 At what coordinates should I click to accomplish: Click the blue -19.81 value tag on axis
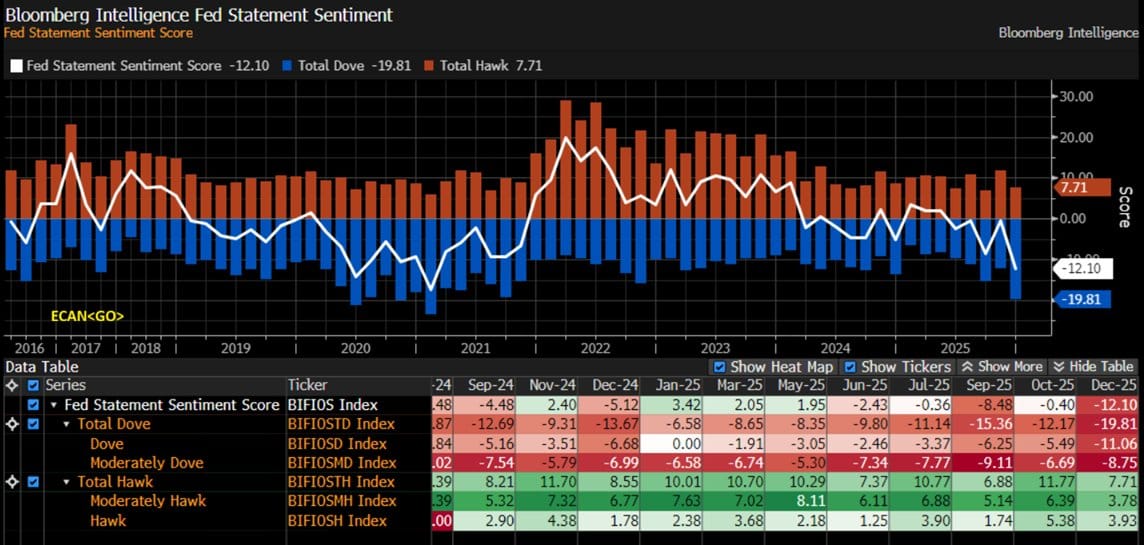1083,300
